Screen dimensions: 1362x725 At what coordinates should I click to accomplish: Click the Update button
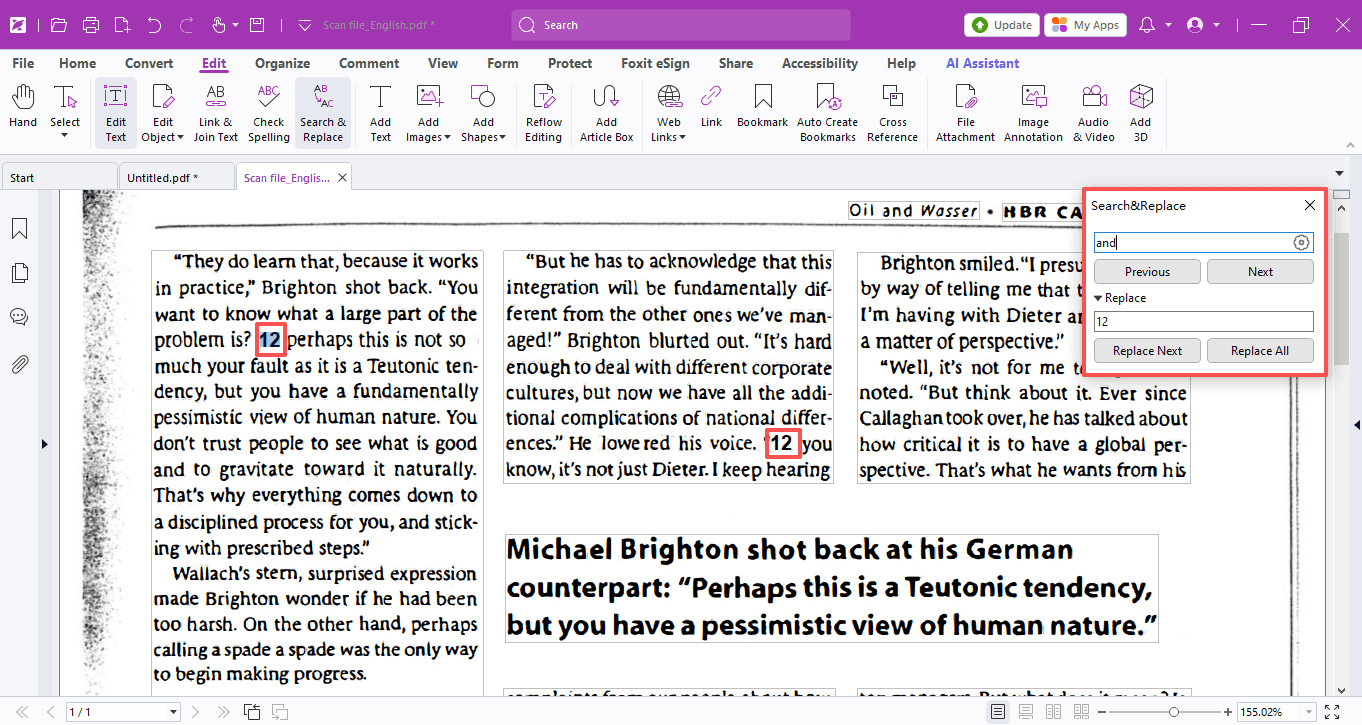[1000, 25]
